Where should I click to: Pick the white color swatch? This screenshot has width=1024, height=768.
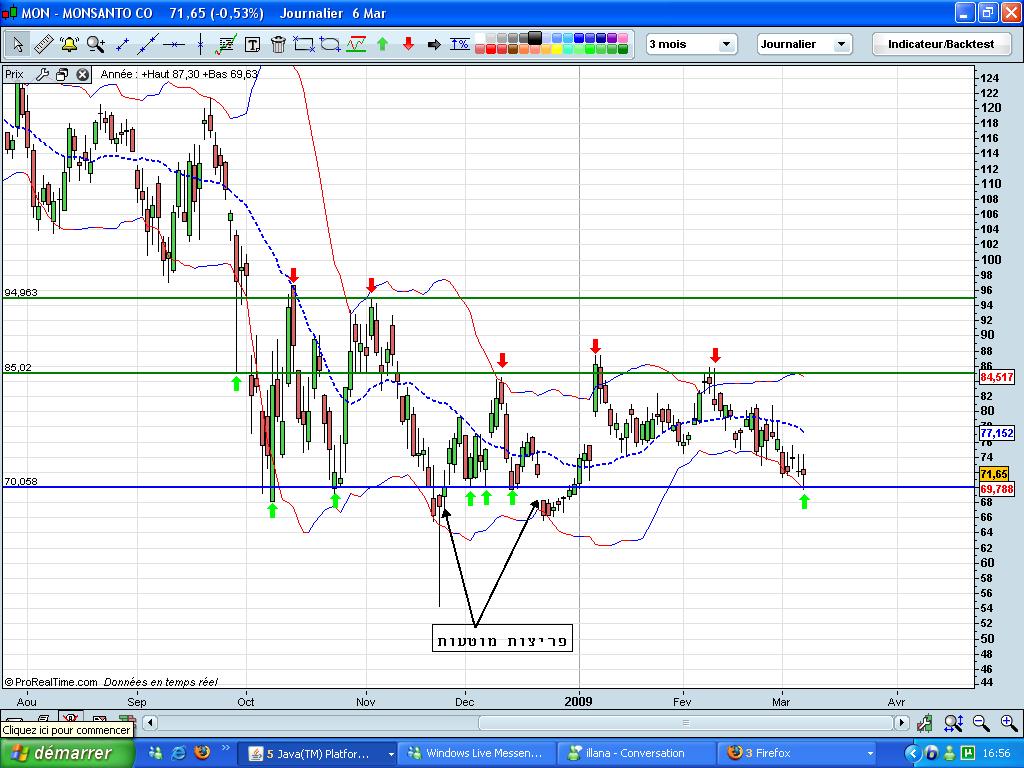pyautogui.click(x=480, y=38)
